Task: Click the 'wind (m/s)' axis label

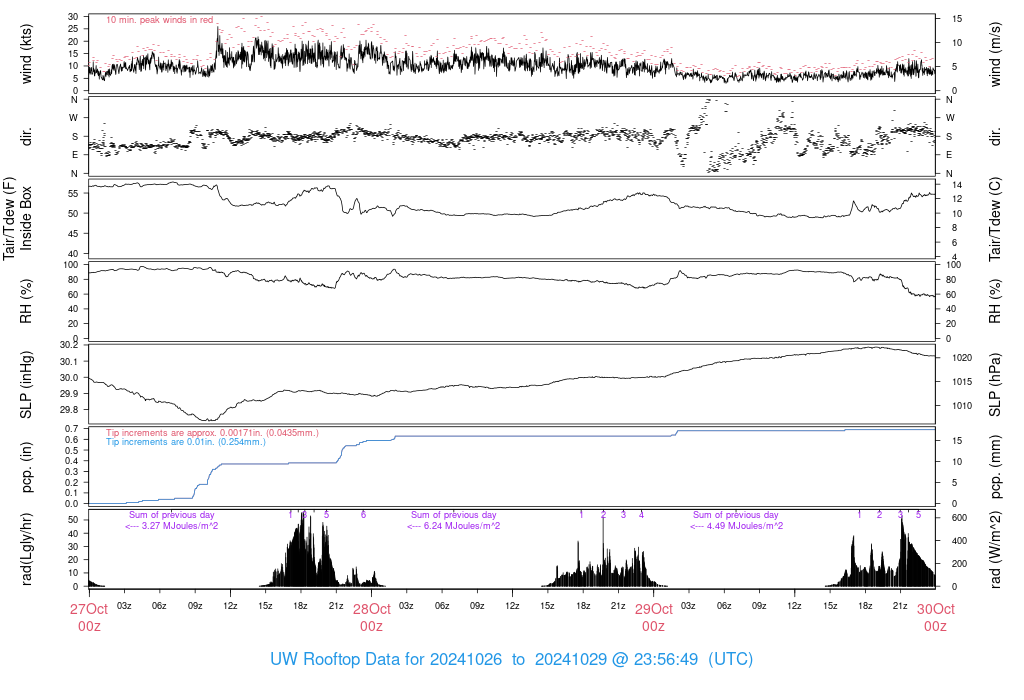Action: pos(995,54)
